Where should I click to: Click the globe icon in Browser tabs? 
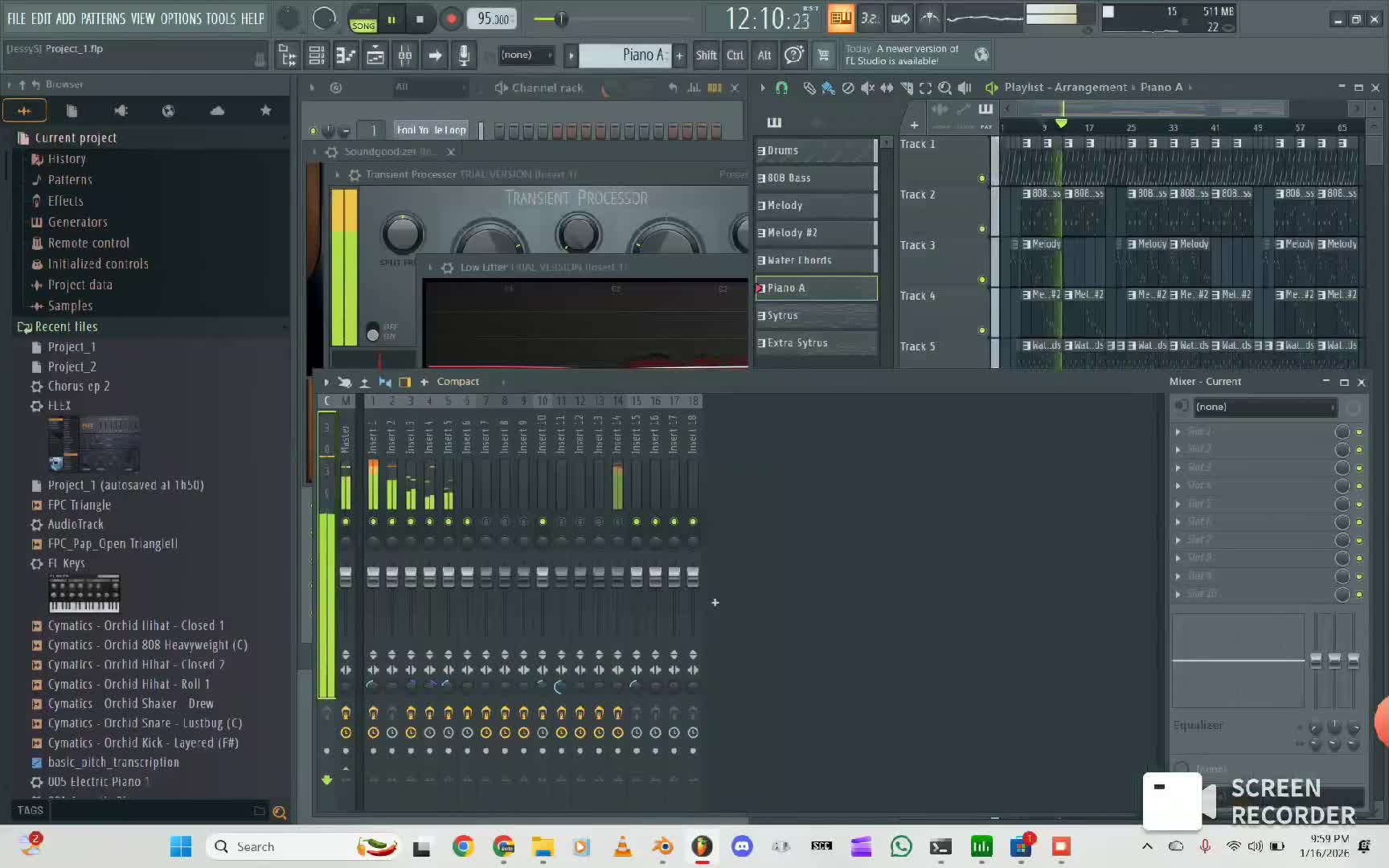168,111
